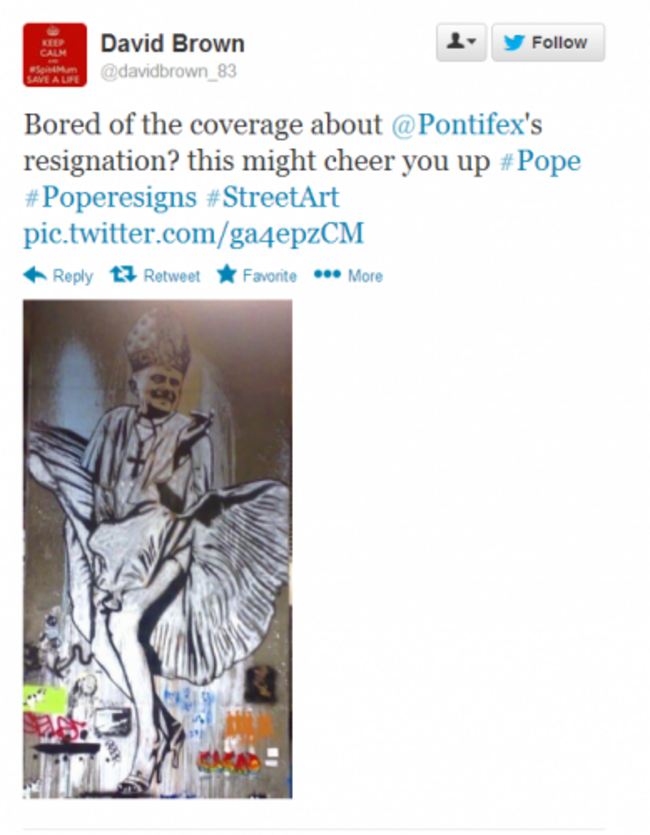Click the Keep Calm profile avatar
Screen dimensions: 650x835
coord(55,55)
